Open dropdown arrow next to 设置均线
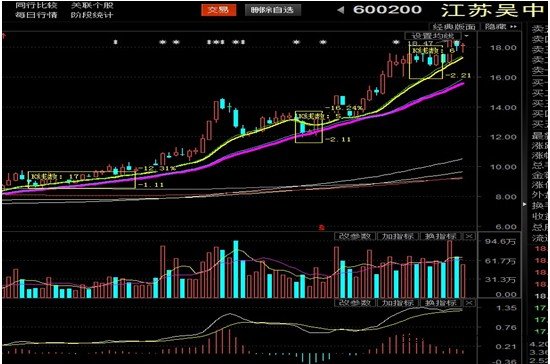 point(466,36)
